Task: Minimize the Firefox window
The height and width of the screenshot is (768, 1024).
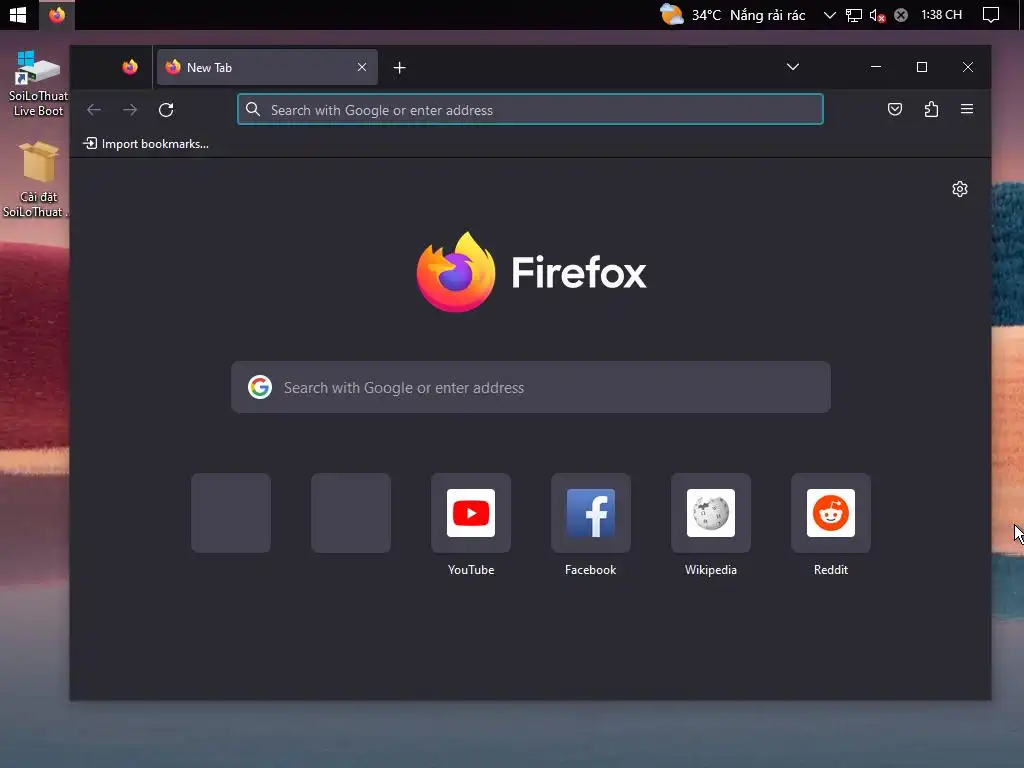Action: (876, 67)
